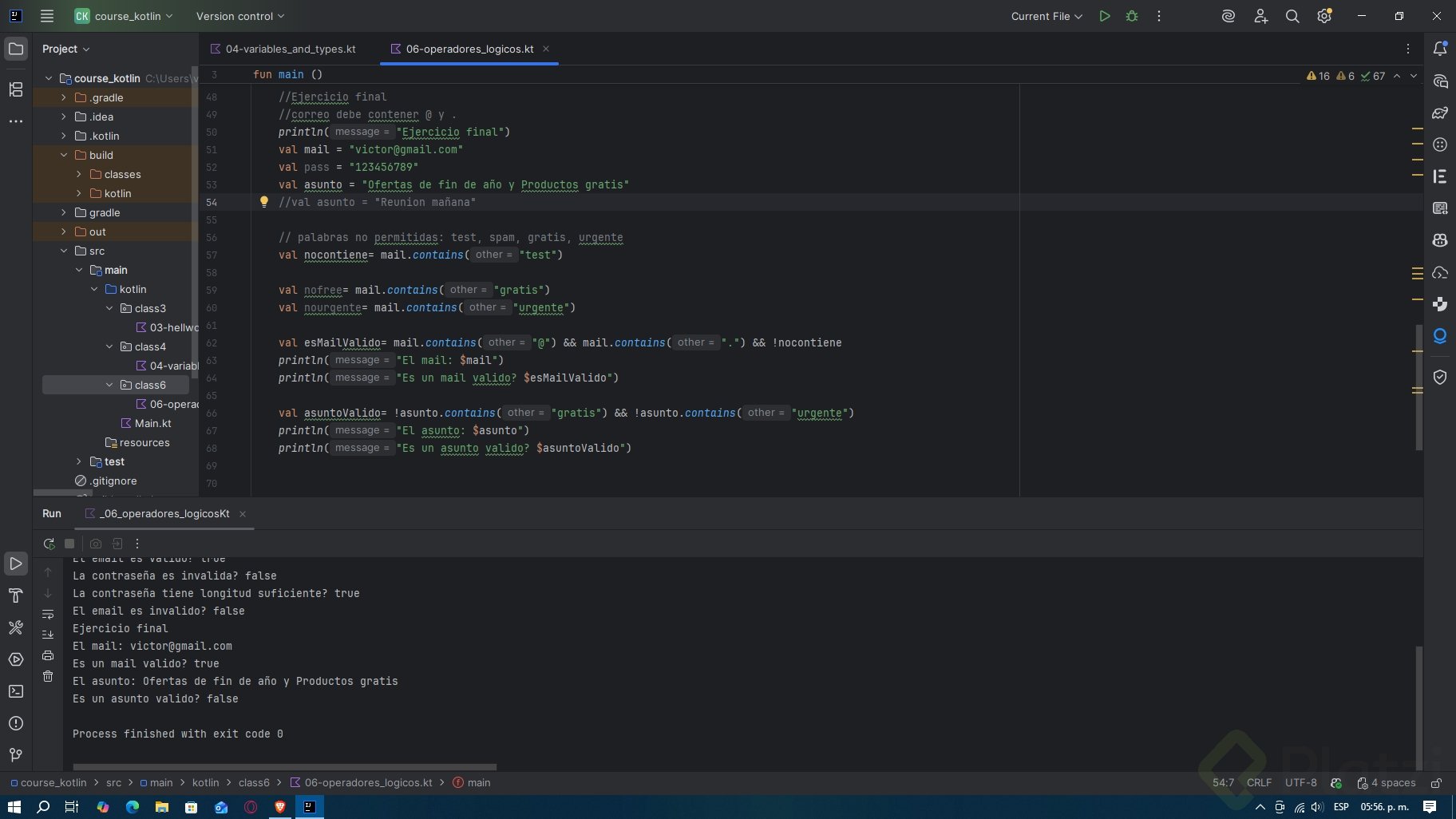Toggle soft-wrap in the Run console
1456x819 pixels.
[48, 614]
